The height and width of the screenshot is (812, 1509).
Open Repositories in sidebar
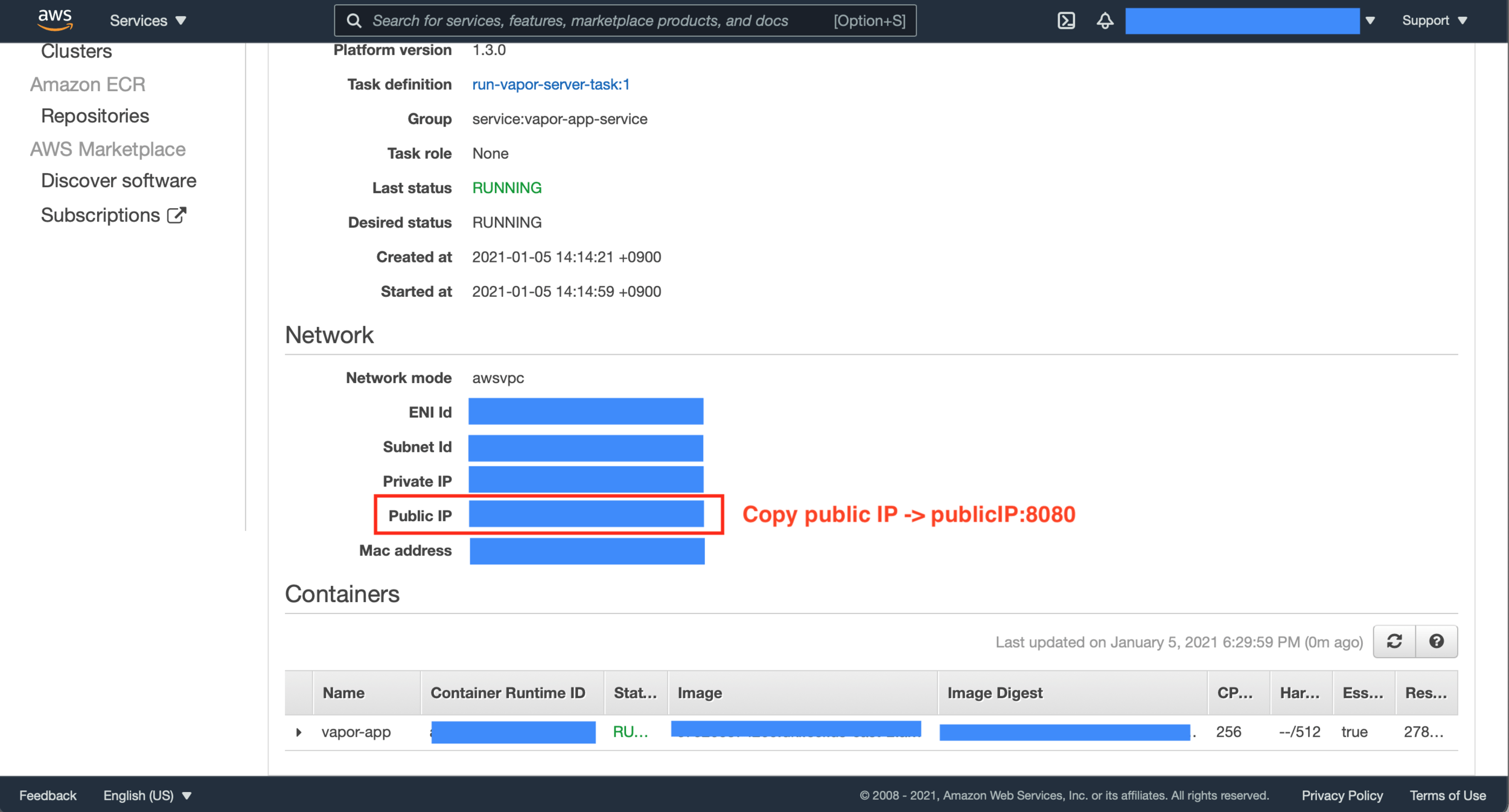pyautogui.click(x=95, y=116)
